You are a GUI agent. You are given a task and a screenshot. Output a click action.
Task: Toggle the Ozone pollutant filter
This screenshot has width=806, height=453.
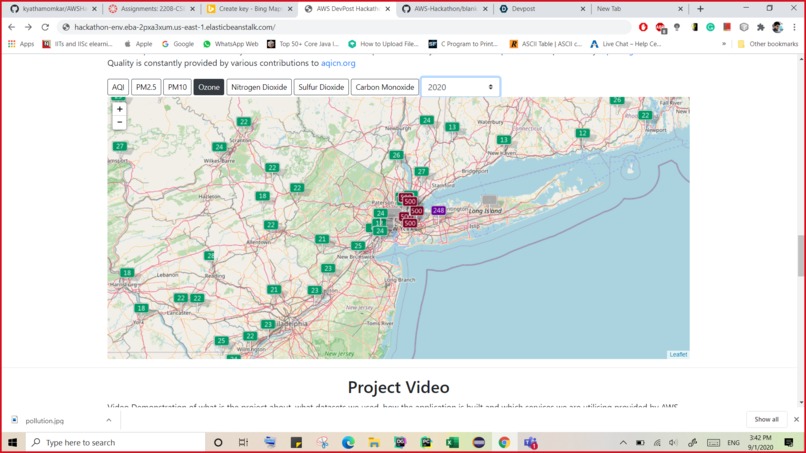click(x=209, y=87)
